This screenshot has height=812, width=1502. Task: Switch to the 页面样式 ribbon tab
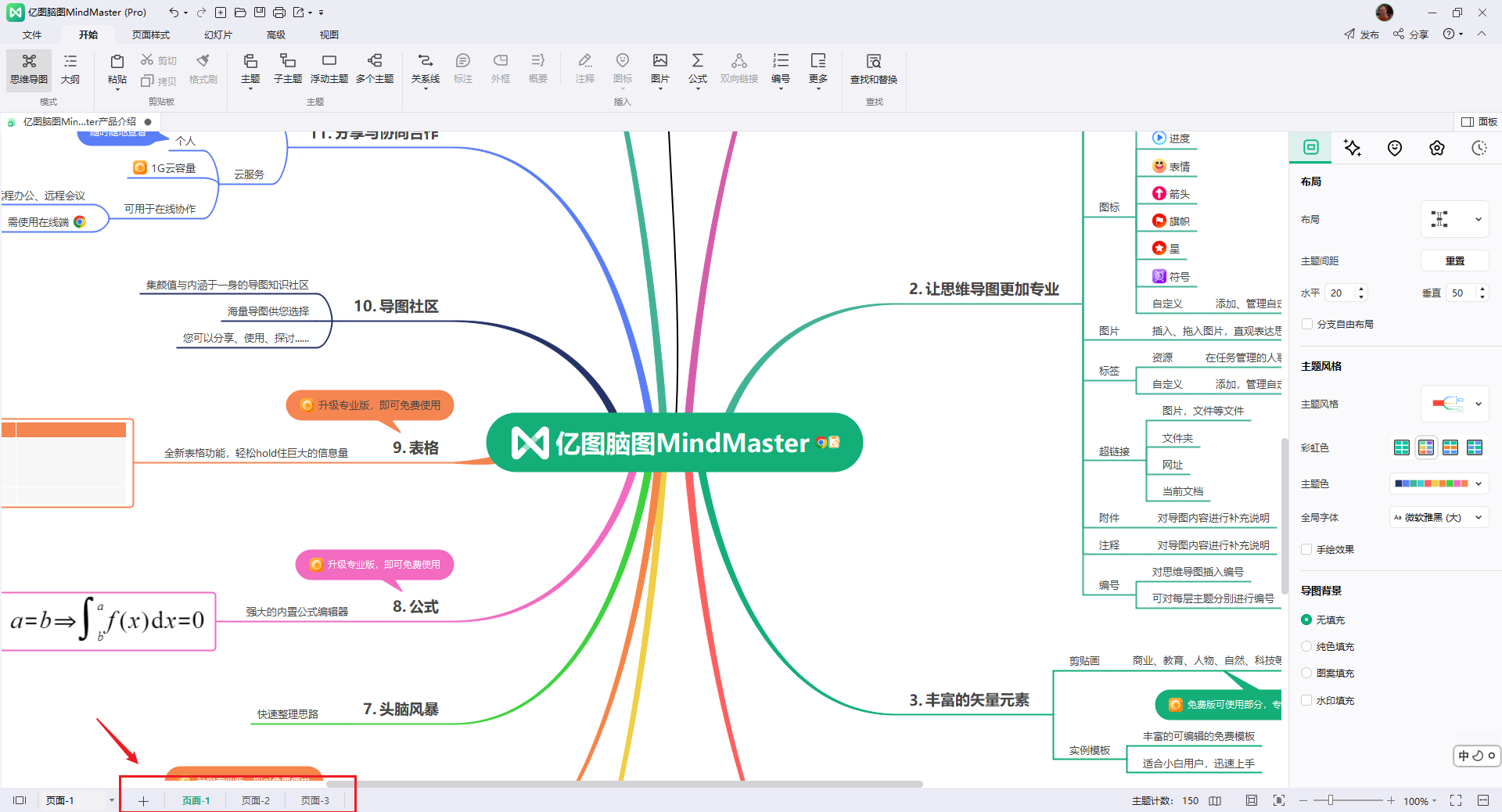tap(152, 34)
